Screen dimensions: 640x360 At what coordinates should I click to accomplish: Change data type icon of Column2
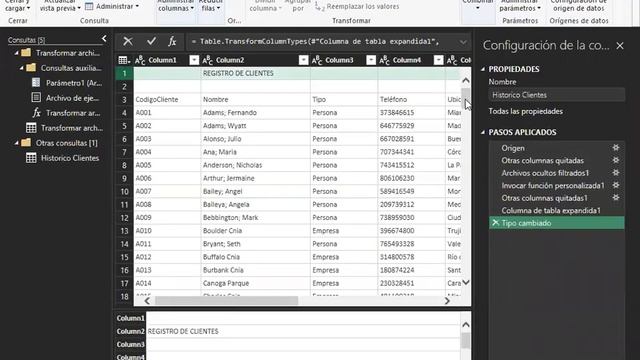click(x=207, y=60)
